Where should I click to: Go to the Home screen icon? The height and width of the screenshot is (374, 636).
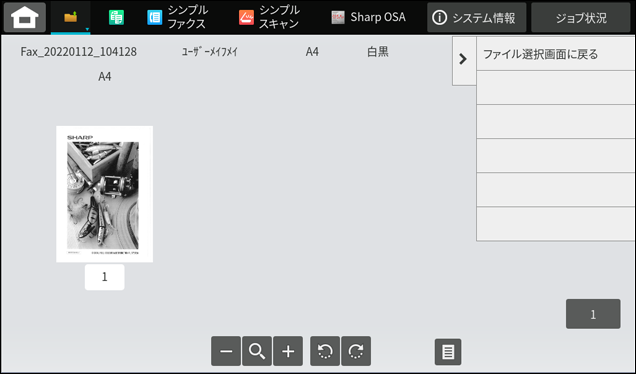point(25,17)
